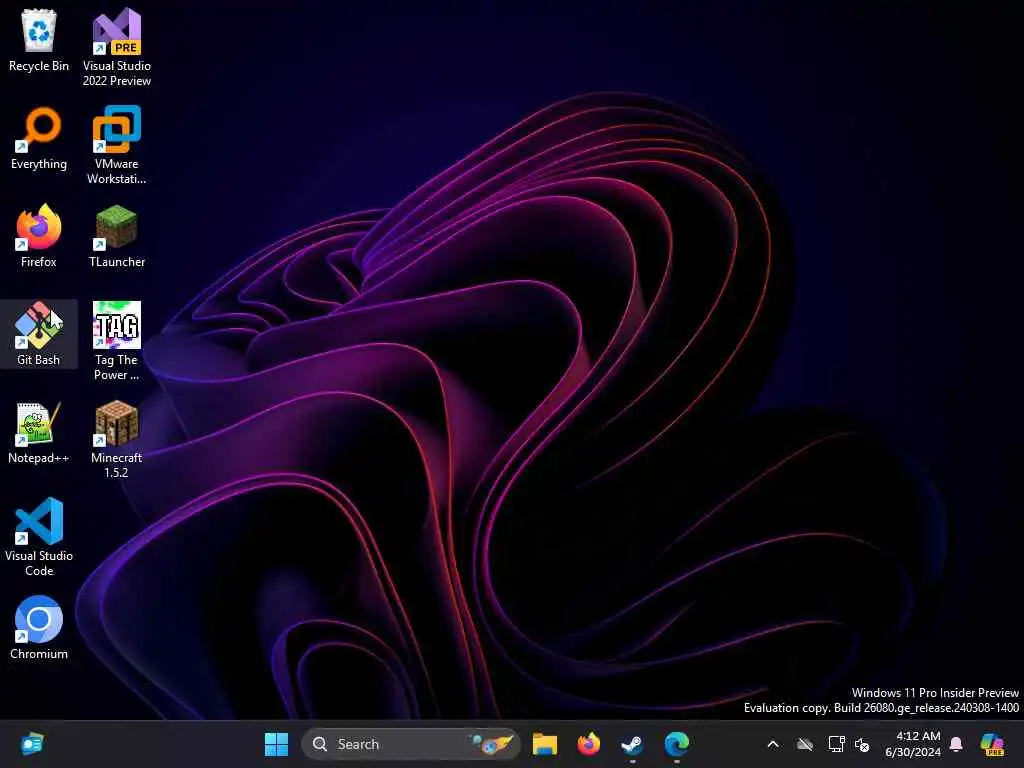Image resolution: width=1024 pixels, height=768 pixels.
Task: Click the OneDrive cloud tray icon
Action: pyautogui.click(x=805, y=744)
